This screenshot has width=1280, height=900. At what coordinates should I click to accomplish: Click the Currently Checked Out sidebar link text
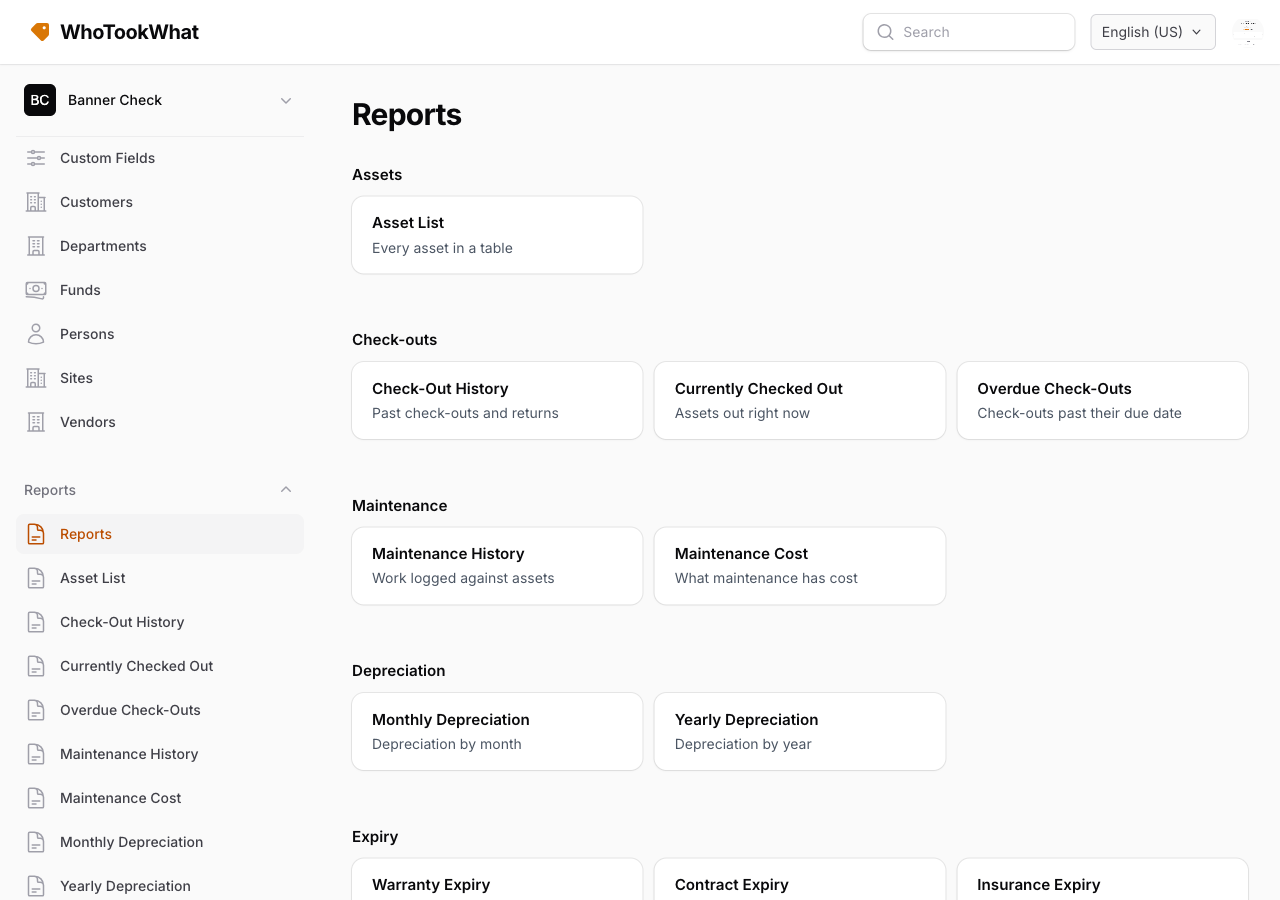pyautogui.click(x=137, y=666)
